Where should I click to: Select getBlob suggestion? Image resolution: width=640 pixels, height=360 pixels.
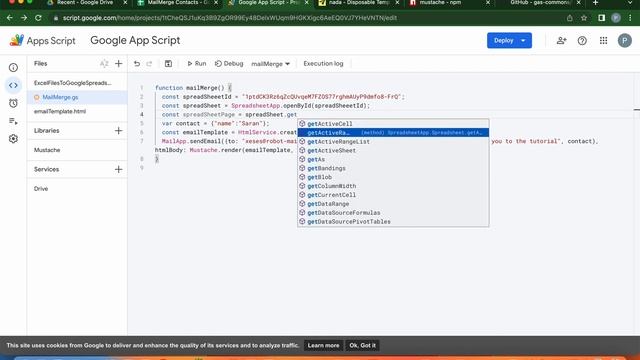[x=393, y=177]
